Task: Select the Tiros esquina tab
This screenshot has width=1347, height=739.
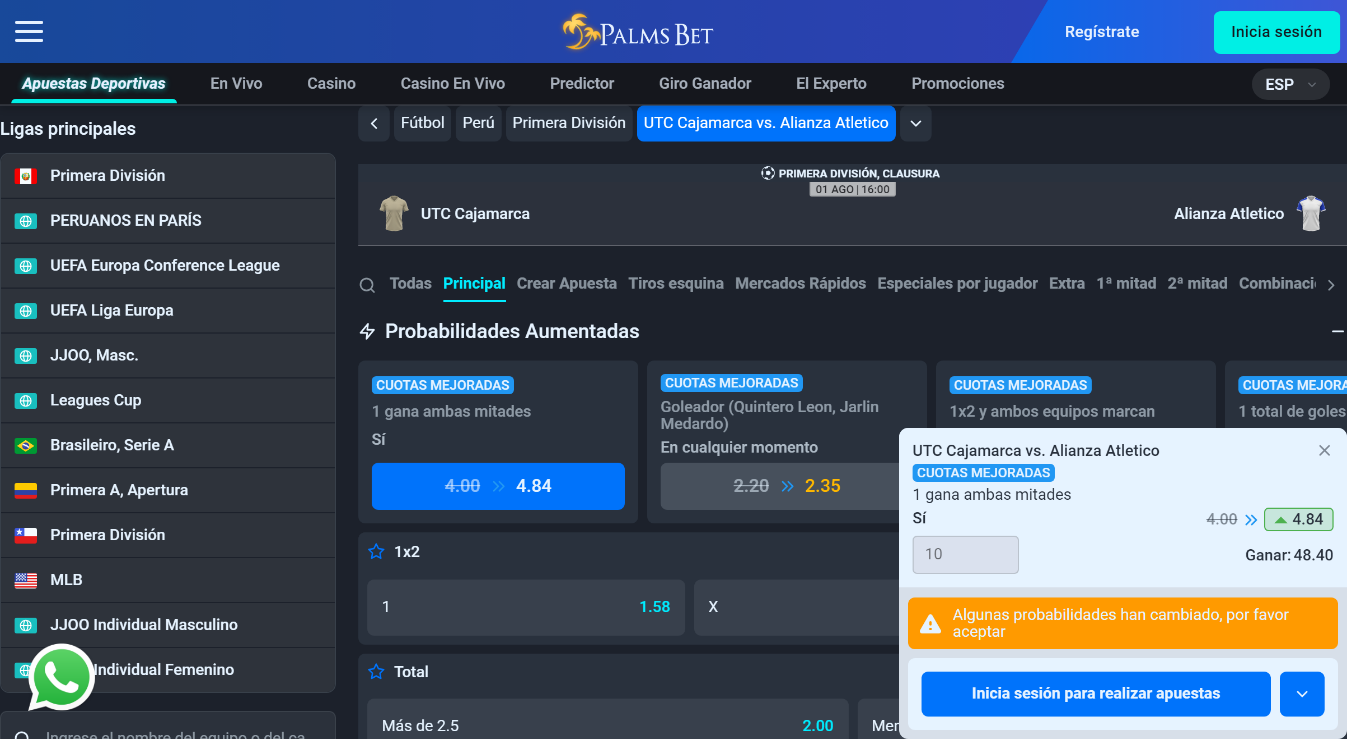Action: coord(676,284)
